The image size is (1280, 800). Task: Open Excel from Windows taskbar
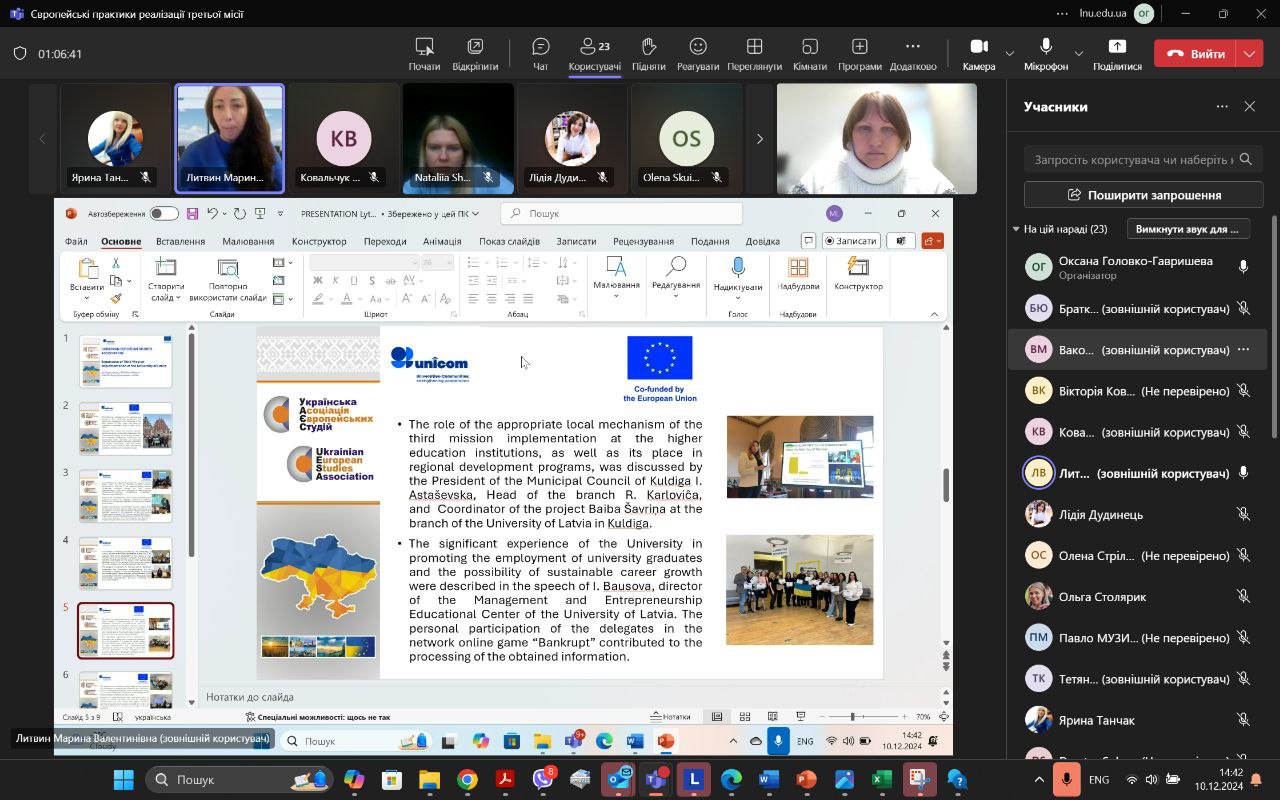click(881, 779)
